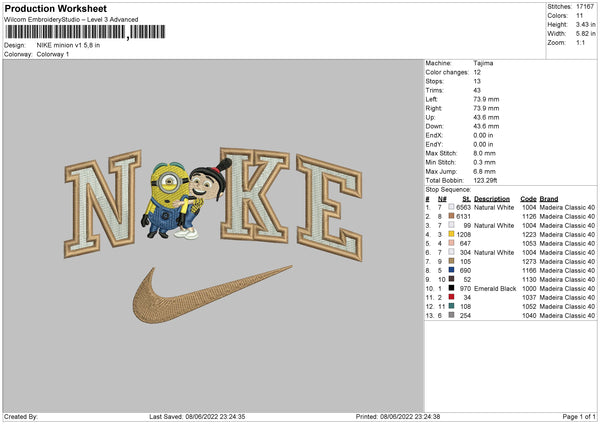Select design name "NIKE minion v1 5,8 in"
Screen dimensions: 600x424
coord(68,45)
